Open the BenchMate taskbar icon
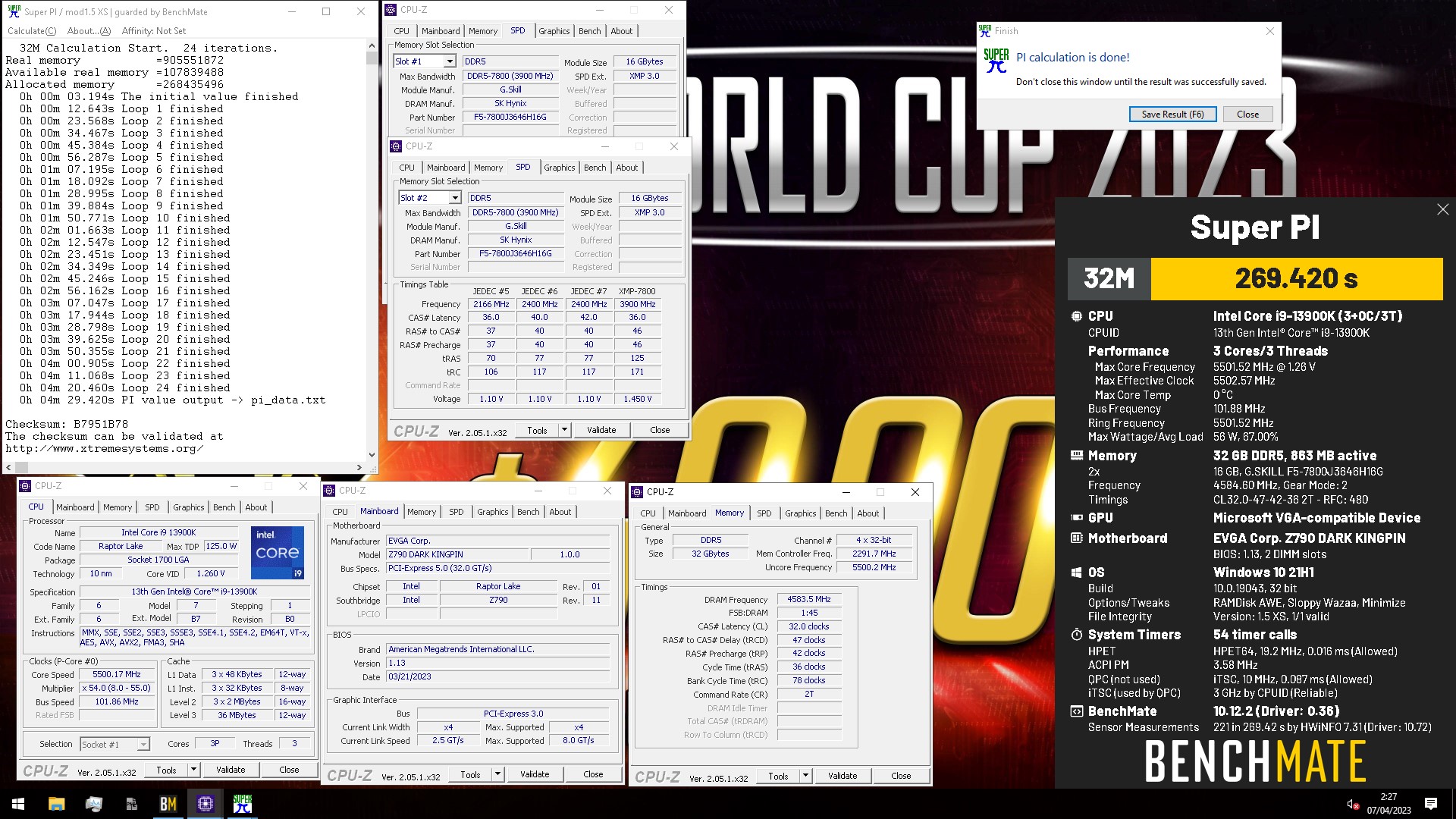The width and height of the screenshot is (1456, 819). coord(168,804)
